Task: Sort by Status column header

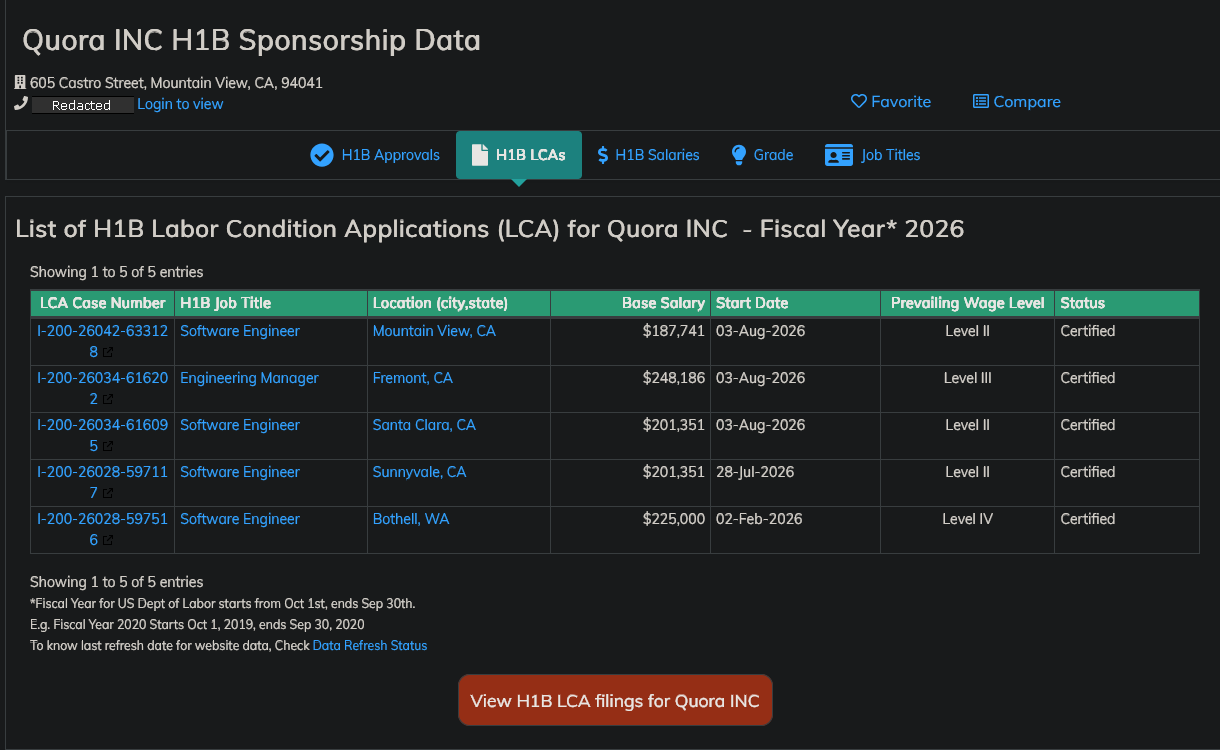Action: (x=1127, y=303)
